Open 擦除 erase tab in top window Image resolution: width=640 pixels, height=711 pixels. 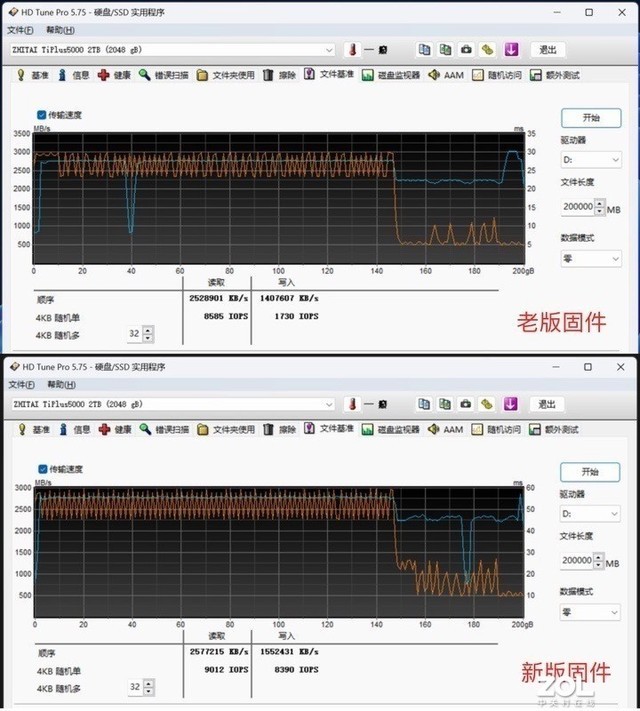coord(279,75)
